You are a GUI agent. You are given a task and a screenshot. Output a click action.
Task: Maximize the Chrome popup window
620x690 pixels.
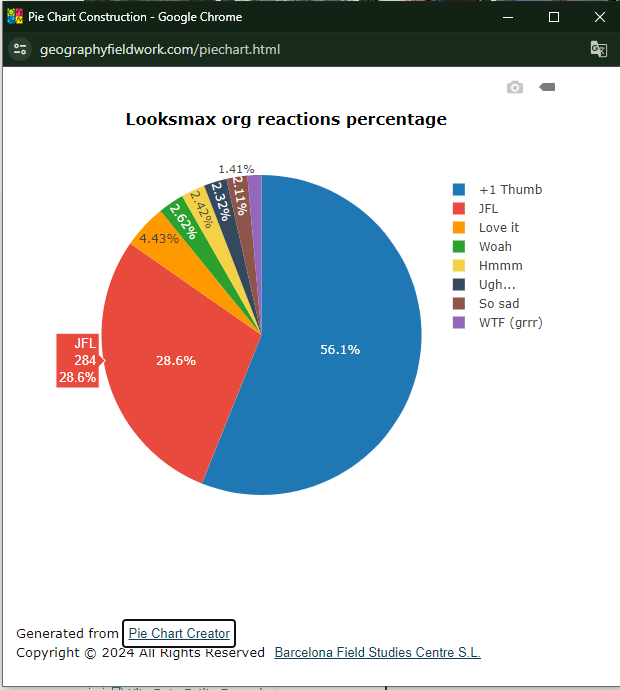tap(554, 17)
